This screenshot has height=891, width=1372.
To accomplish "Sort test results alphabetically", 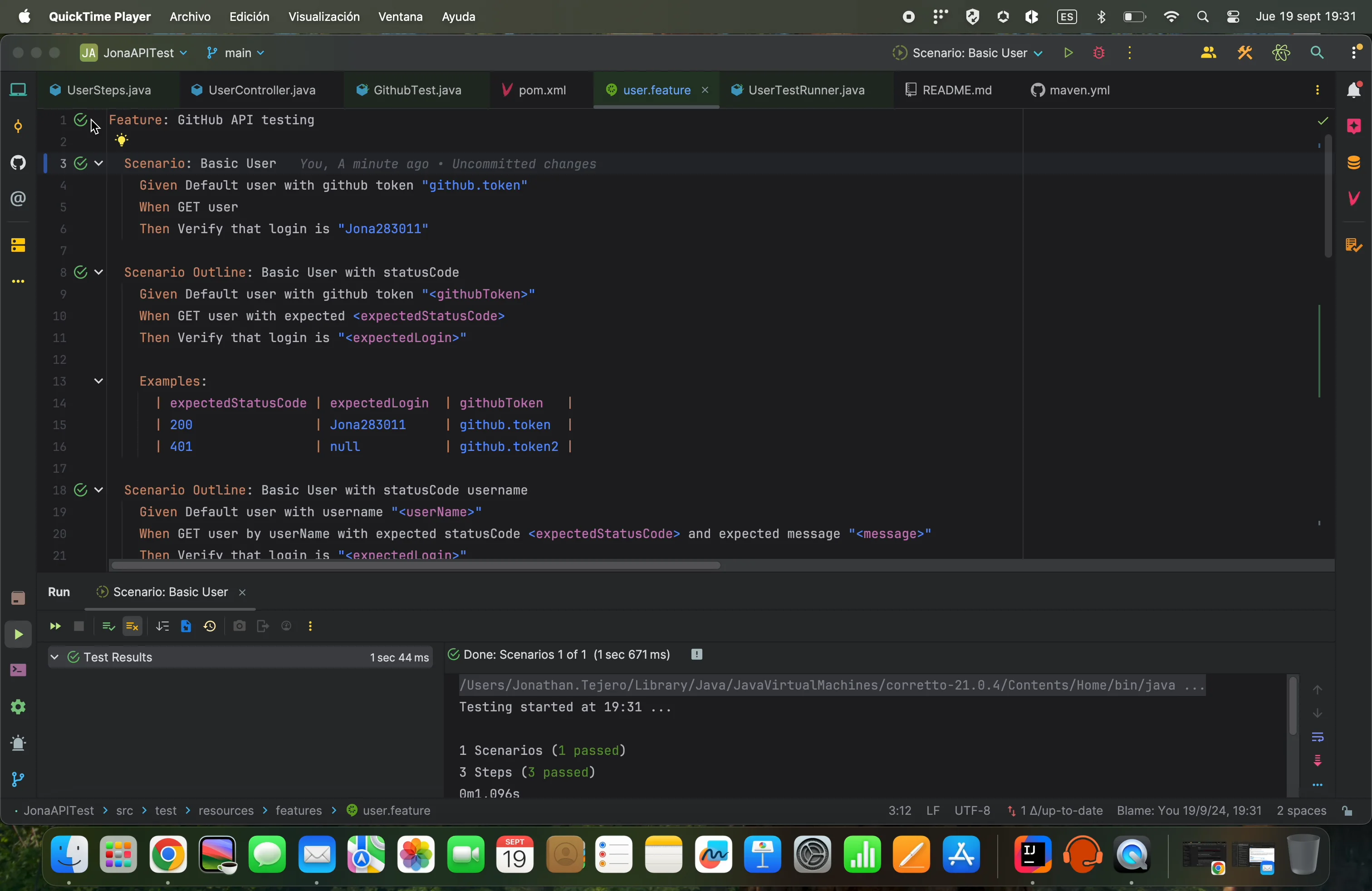I will click(x=162, y=627).
